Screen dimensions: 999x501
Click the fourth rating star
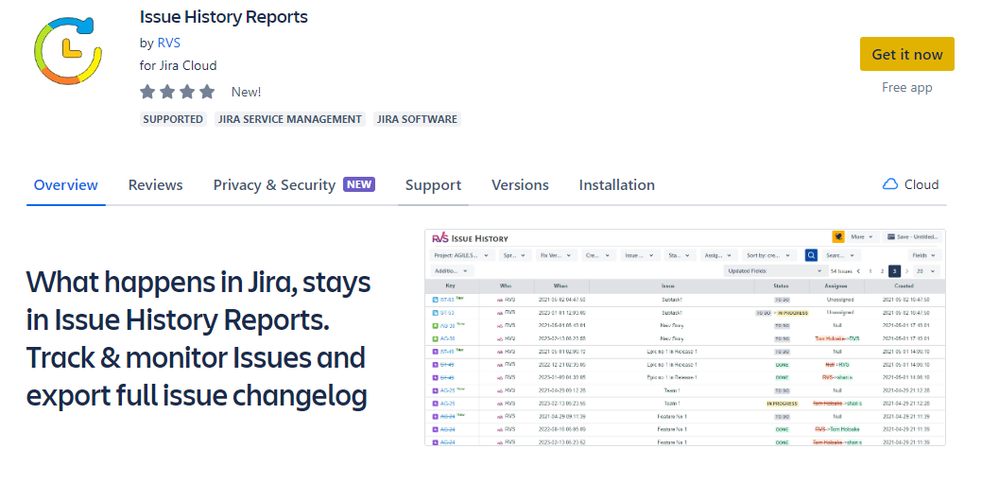pos(207,92)
